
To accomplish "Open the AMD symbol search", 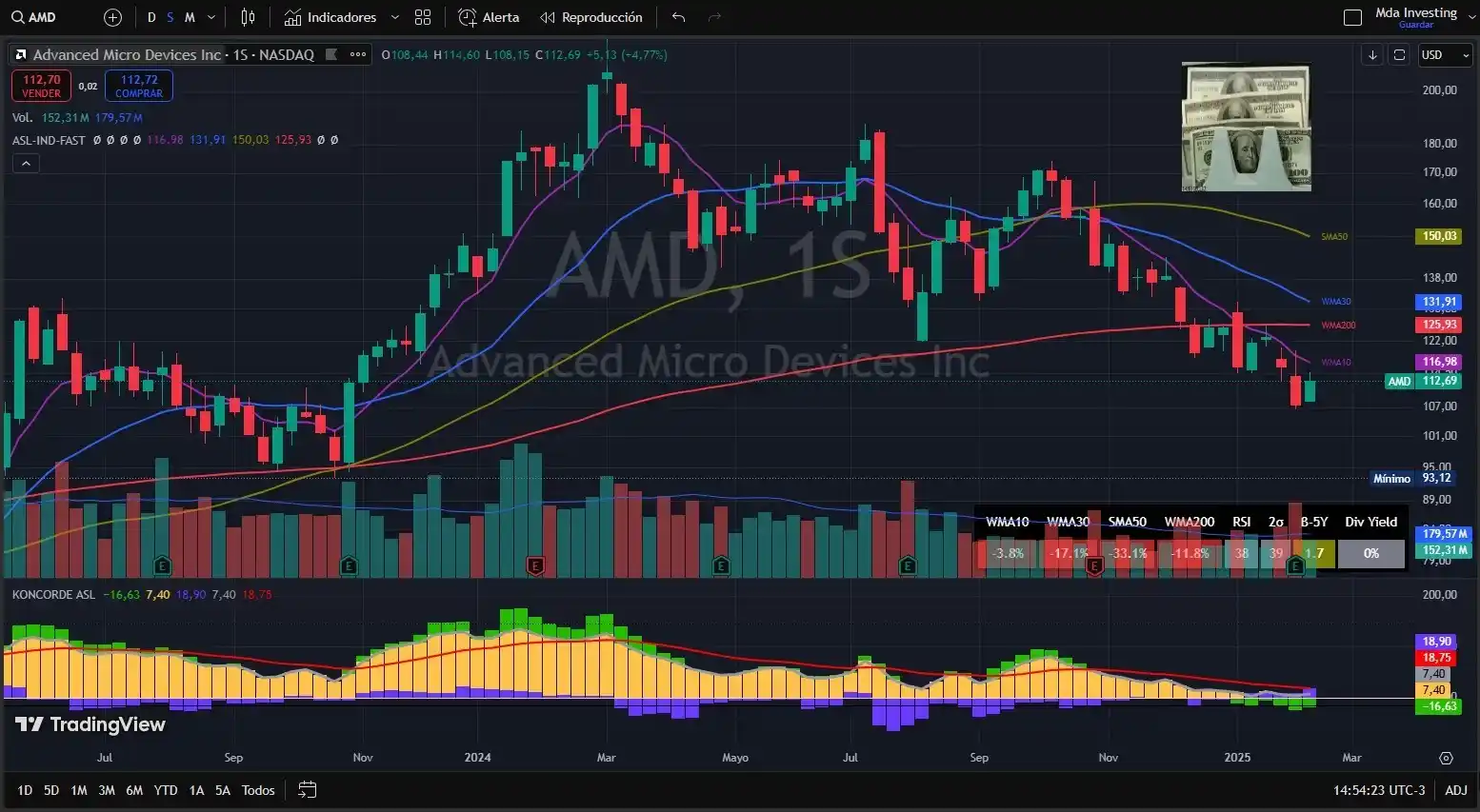I will [x=34, y=17].
